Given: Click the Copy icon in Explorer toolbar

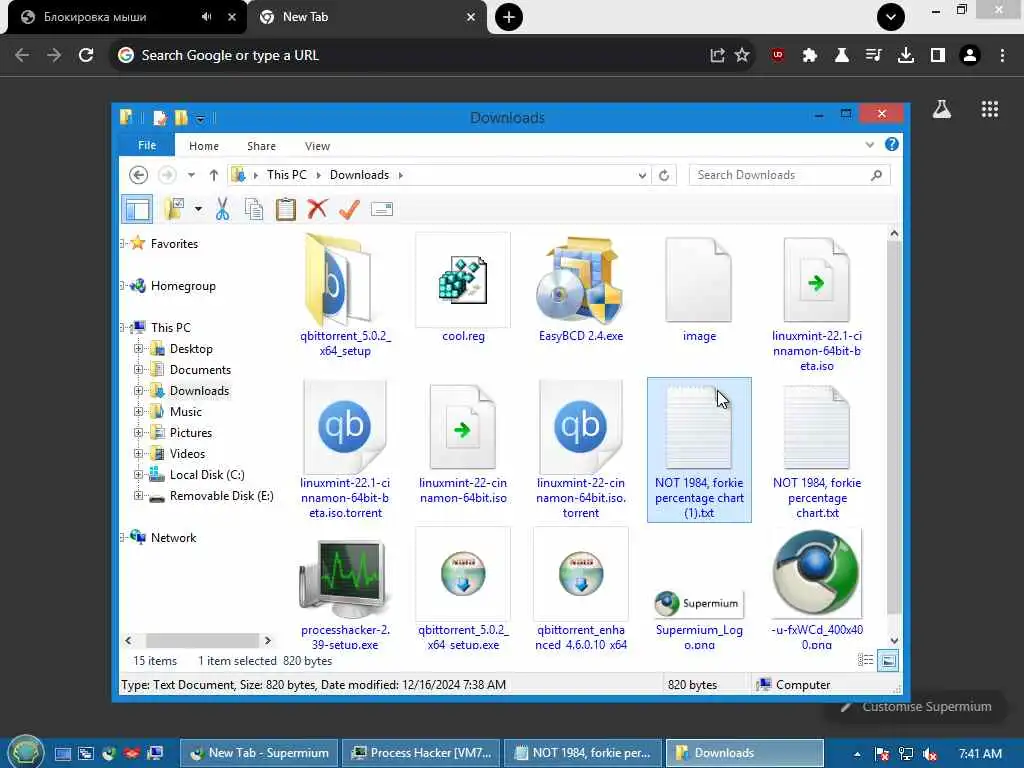Looking at the screenshot, I should click(254, 209).
